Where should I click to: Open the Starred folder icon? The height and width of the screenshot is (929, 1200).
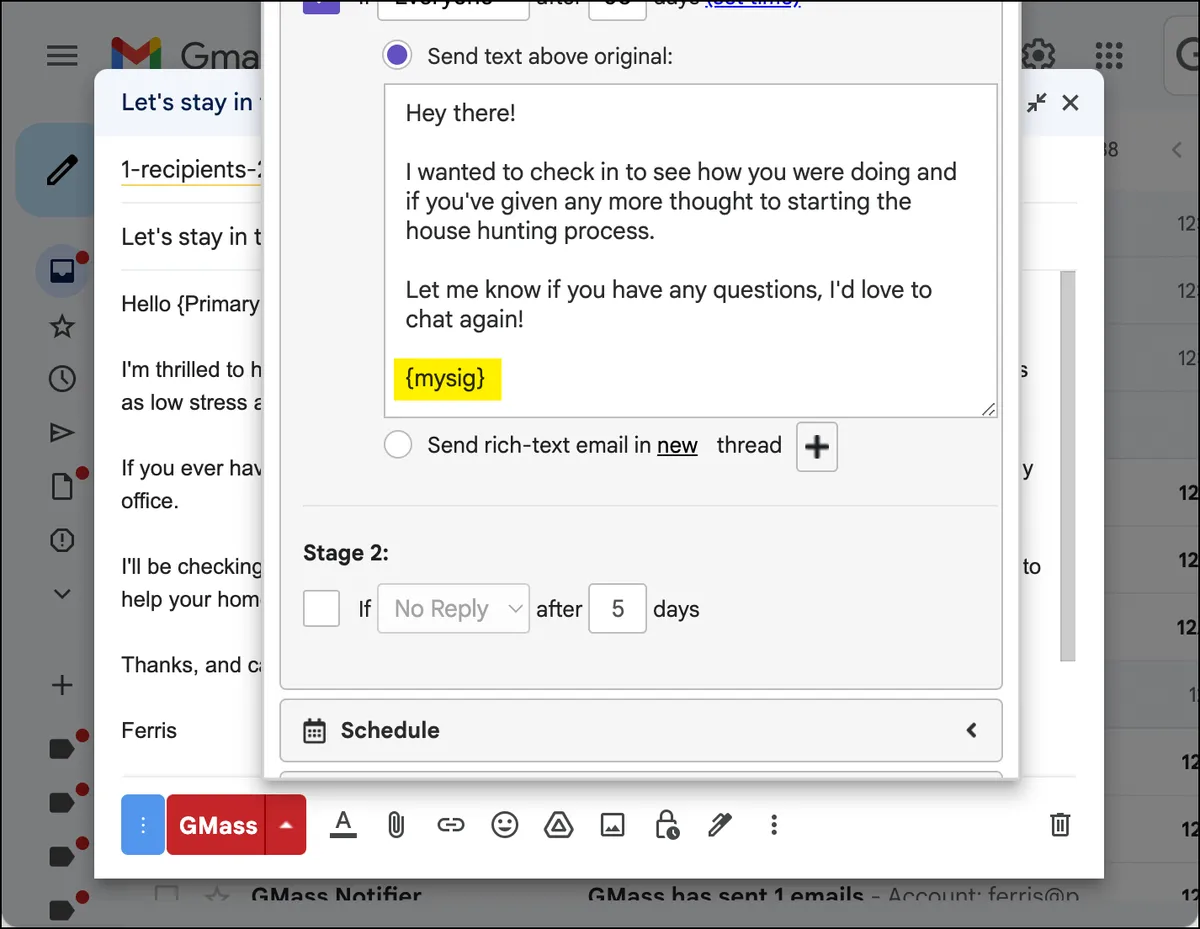62,326
